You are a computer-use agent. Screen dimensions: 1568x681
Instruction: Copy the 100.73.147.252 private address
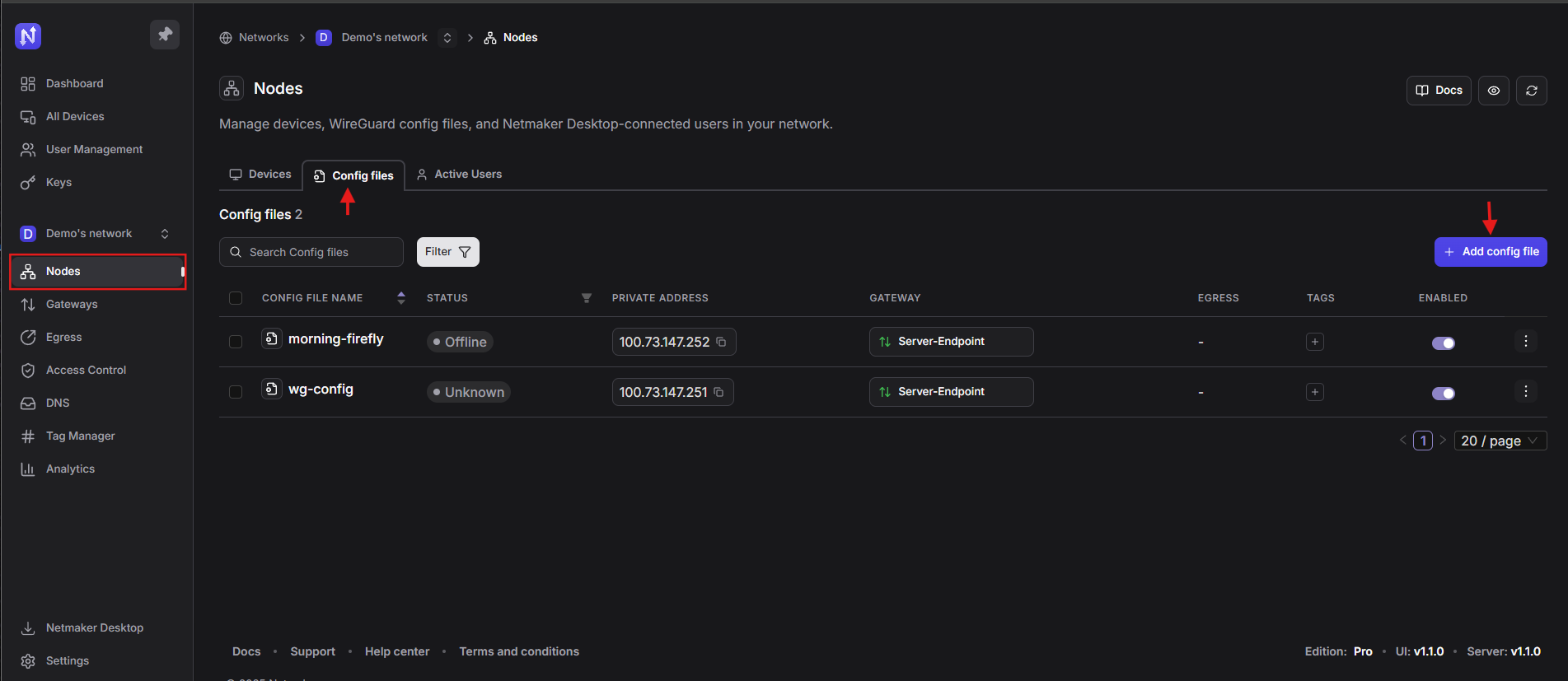(721, 342)
